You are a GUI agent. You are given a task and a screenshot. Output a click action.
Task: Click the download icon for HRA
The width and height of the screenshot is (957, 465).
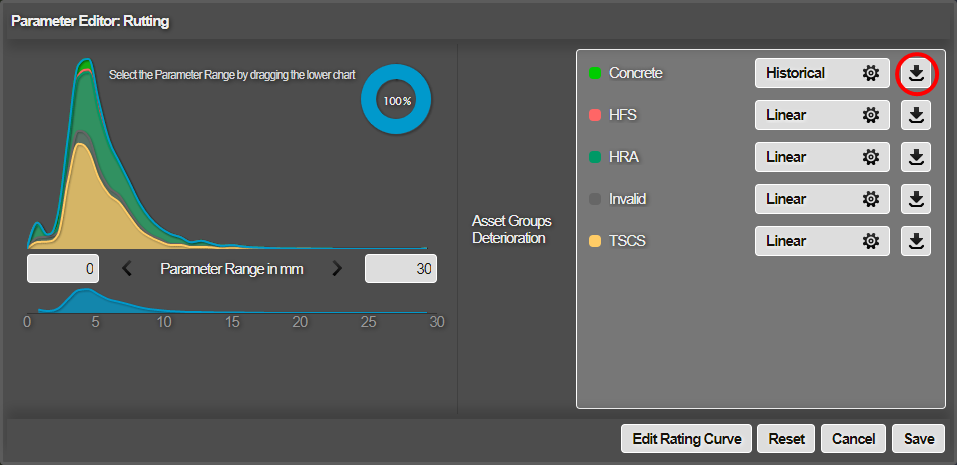click(916, 157)
